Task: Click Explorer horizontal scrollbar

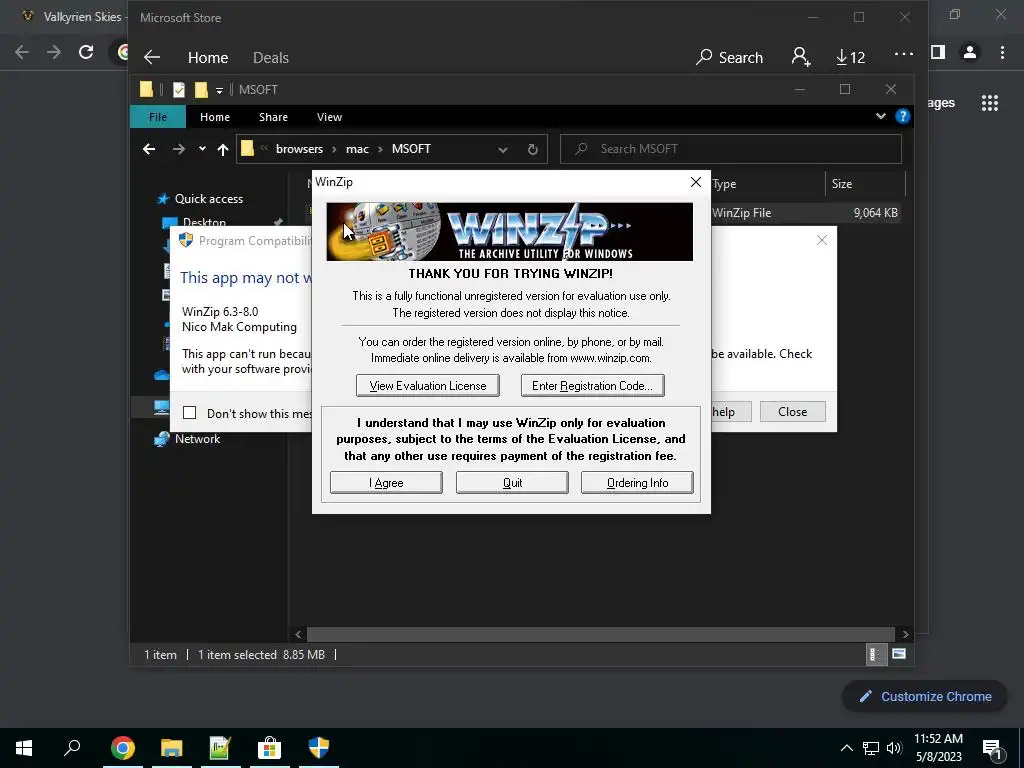Action: point(600,634)
